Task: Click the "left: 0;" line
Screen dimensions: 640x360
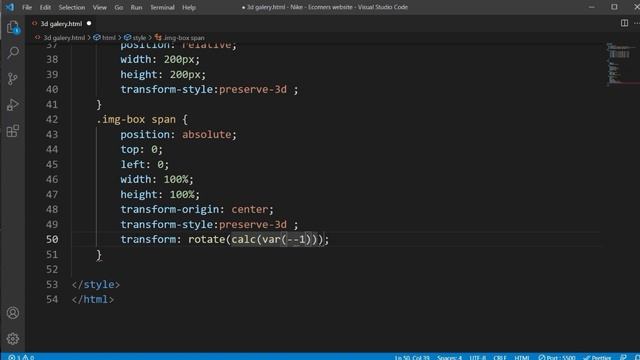Action: pos(144,164)
